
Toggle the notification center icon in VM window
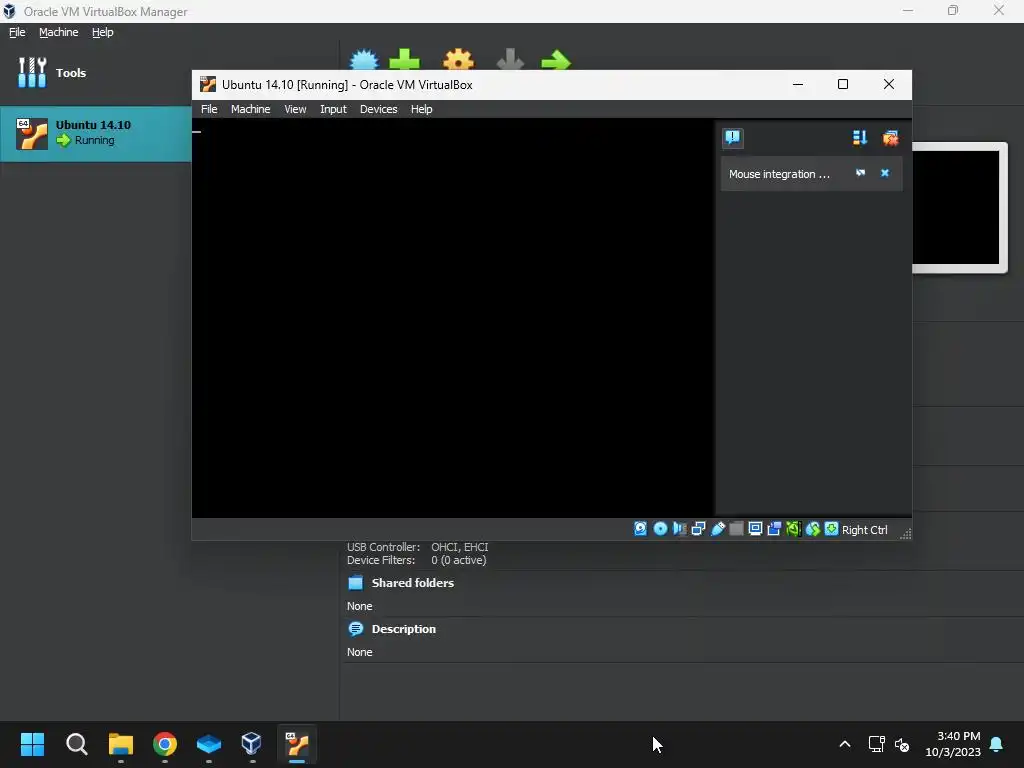733,137
